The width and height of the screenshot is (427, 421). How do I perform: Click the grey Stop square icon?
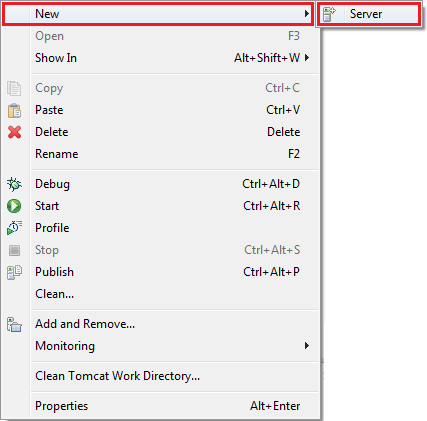tap(14, 250)
